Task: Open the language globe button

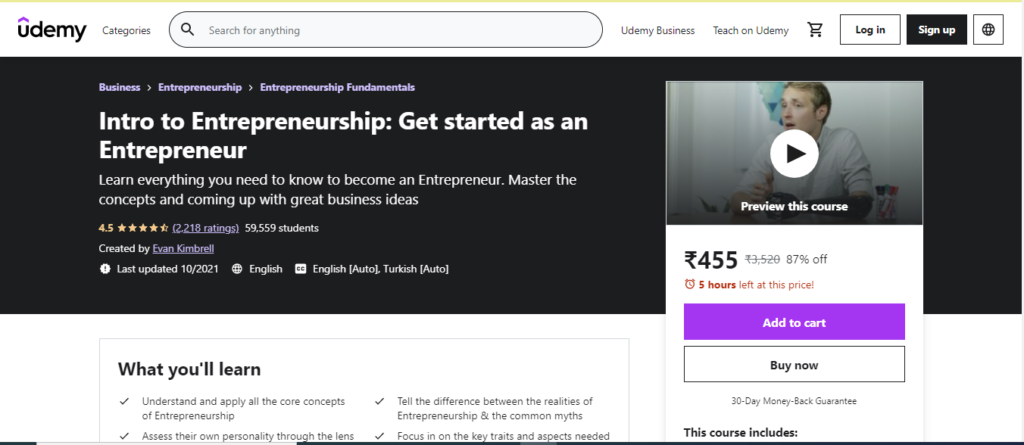Action: (x=988, y=29)
